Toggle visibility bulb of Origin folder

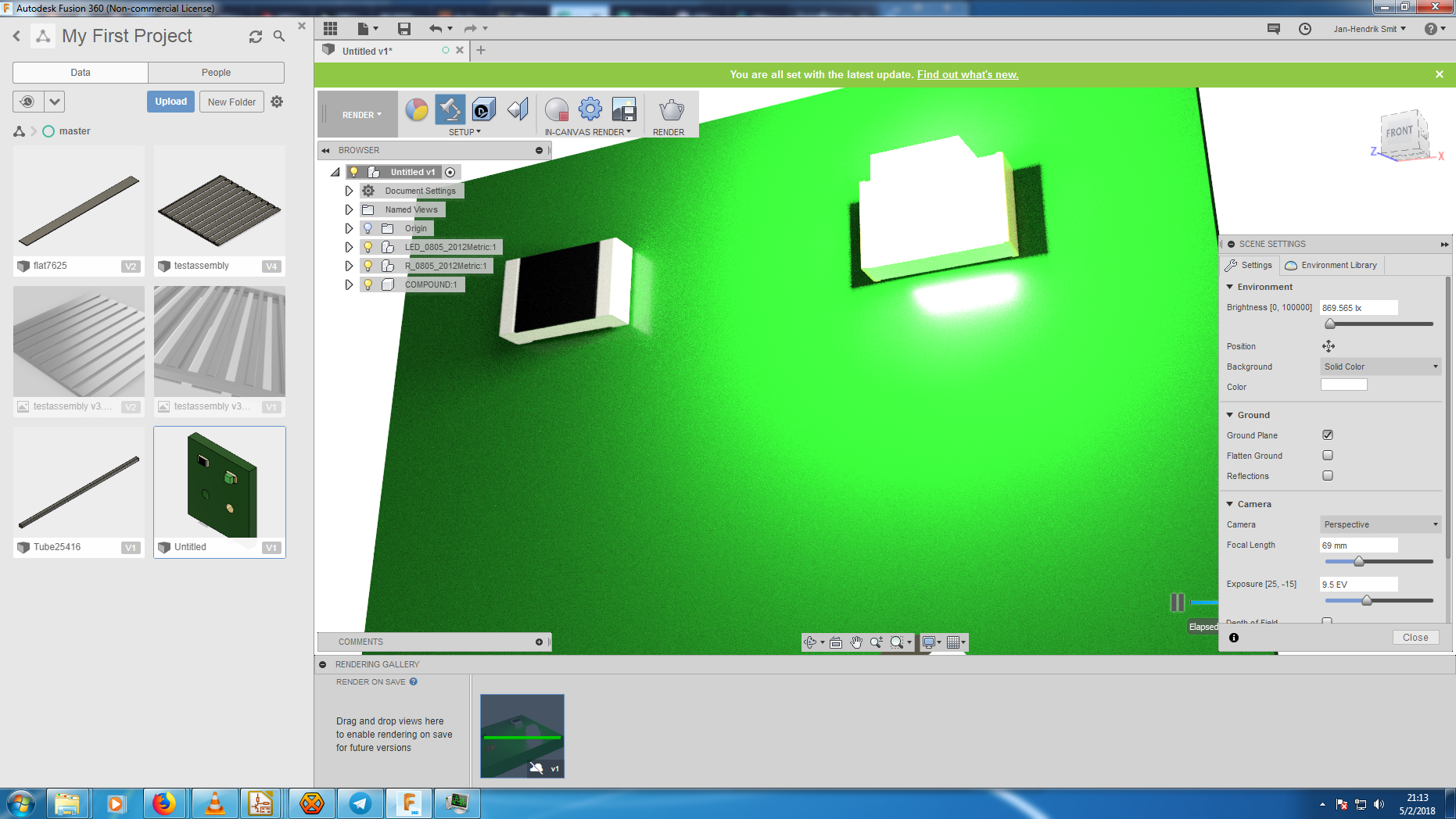click(368, 228)
